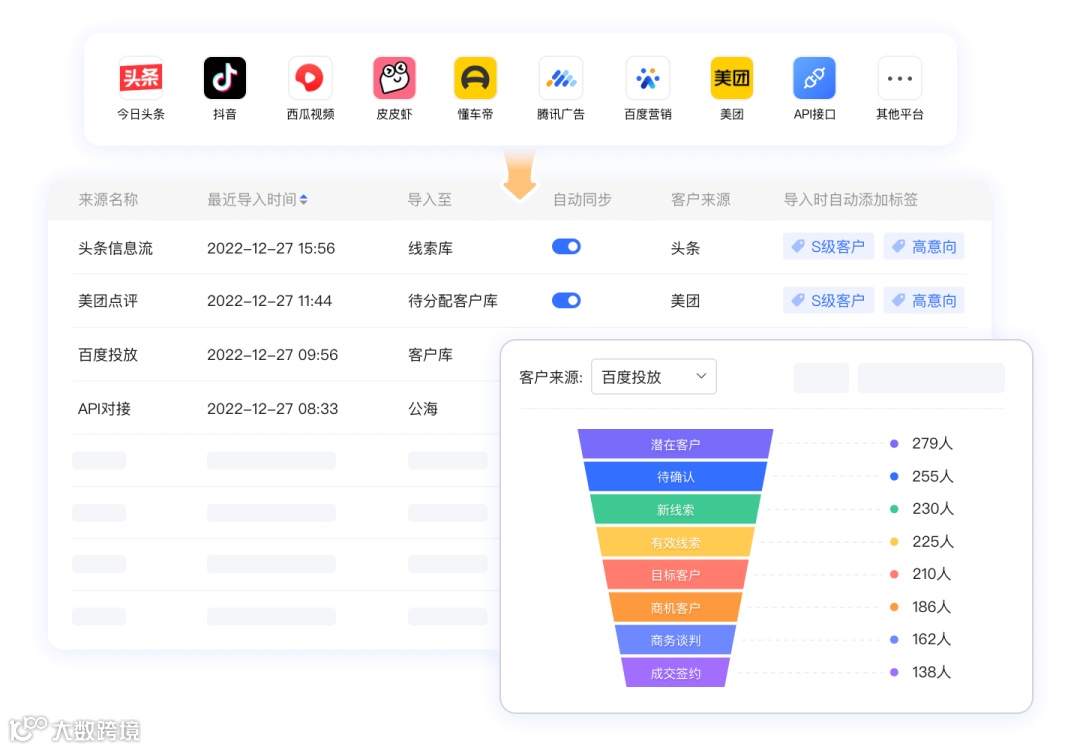This screenshot has height=750, width=1080.
Task: Open the 客户来源 dropdown showing 百度投放
Action: (653, 376)
